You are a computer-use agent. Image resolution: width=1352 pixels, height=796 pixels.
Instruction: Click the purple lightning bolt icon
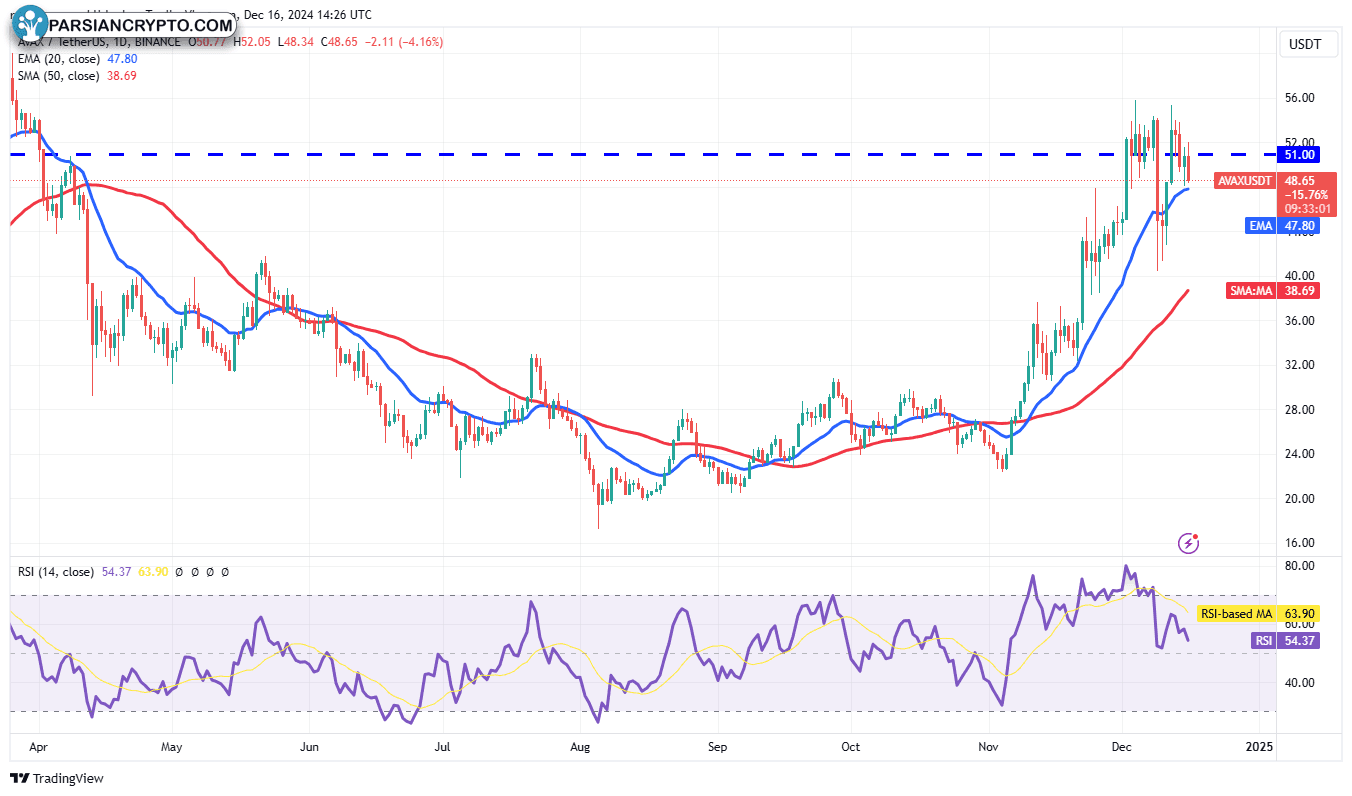pos(1189,543)
